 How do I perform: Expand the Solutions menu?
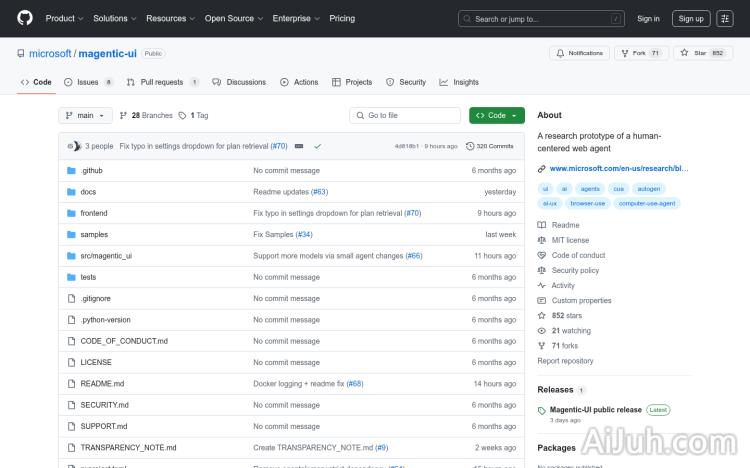[114, 19]
